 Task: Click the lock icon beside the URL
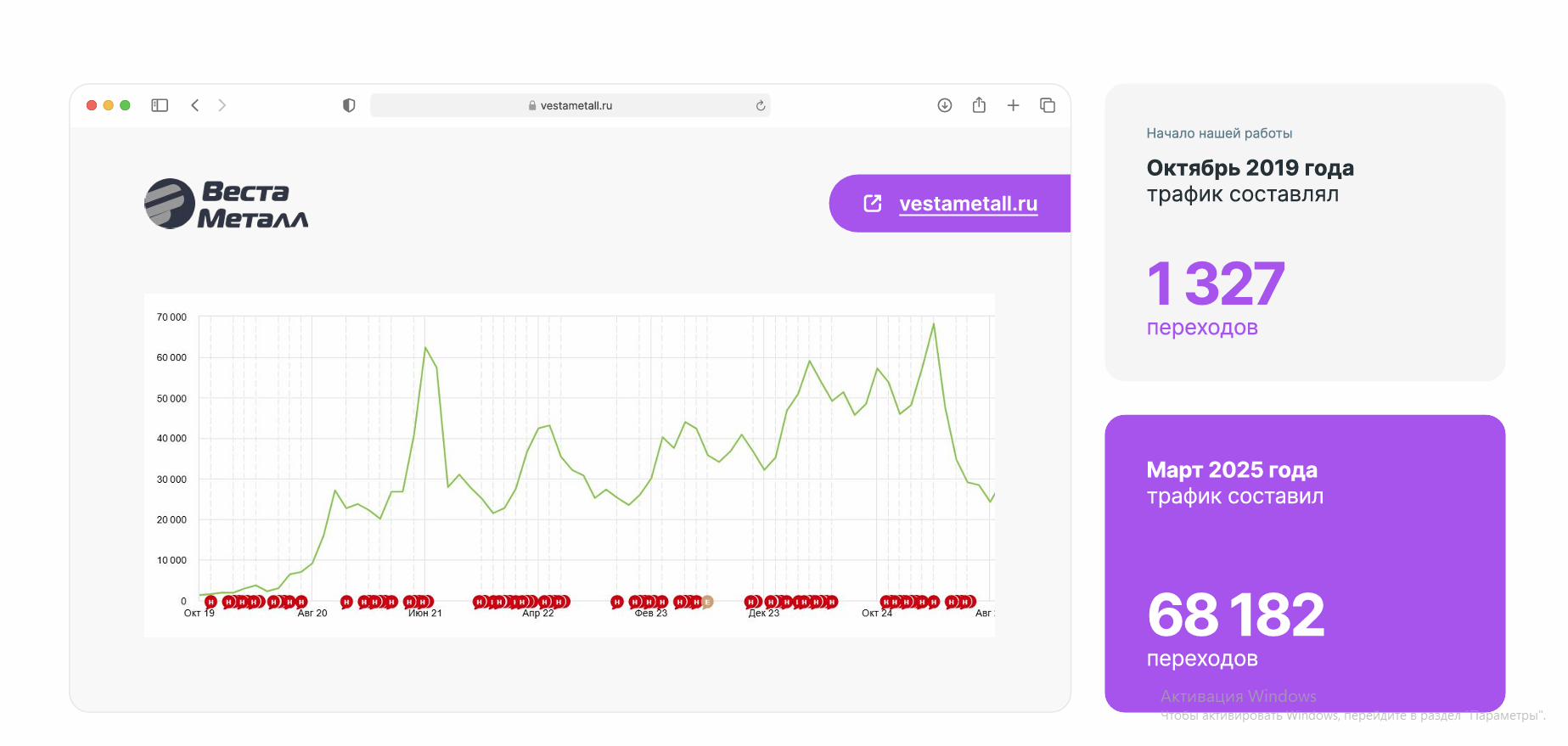tap(532, 106)
